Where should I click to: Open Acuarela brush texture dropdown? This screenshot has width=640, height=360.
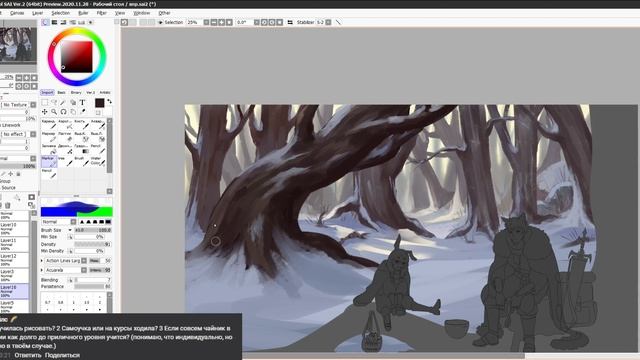pyautogui.click(x=84, y=270)
